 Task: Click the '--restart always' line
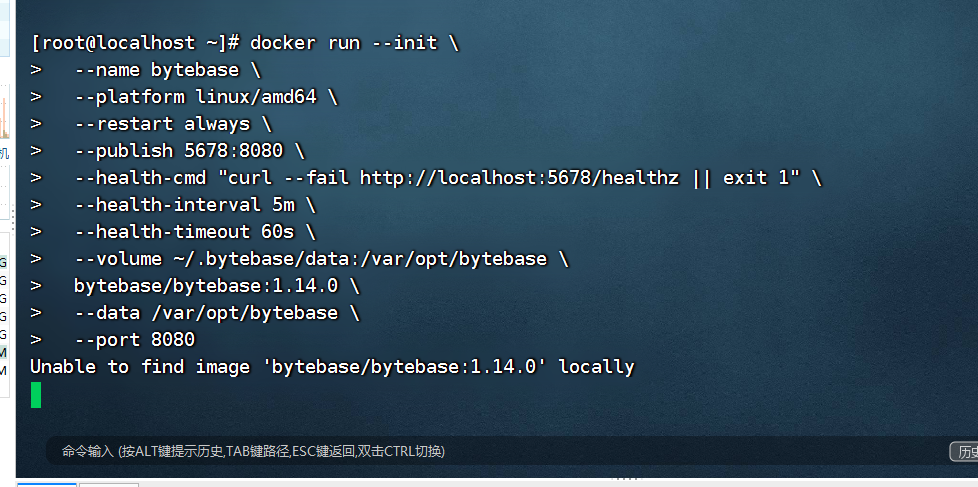[x=151, y=123]
